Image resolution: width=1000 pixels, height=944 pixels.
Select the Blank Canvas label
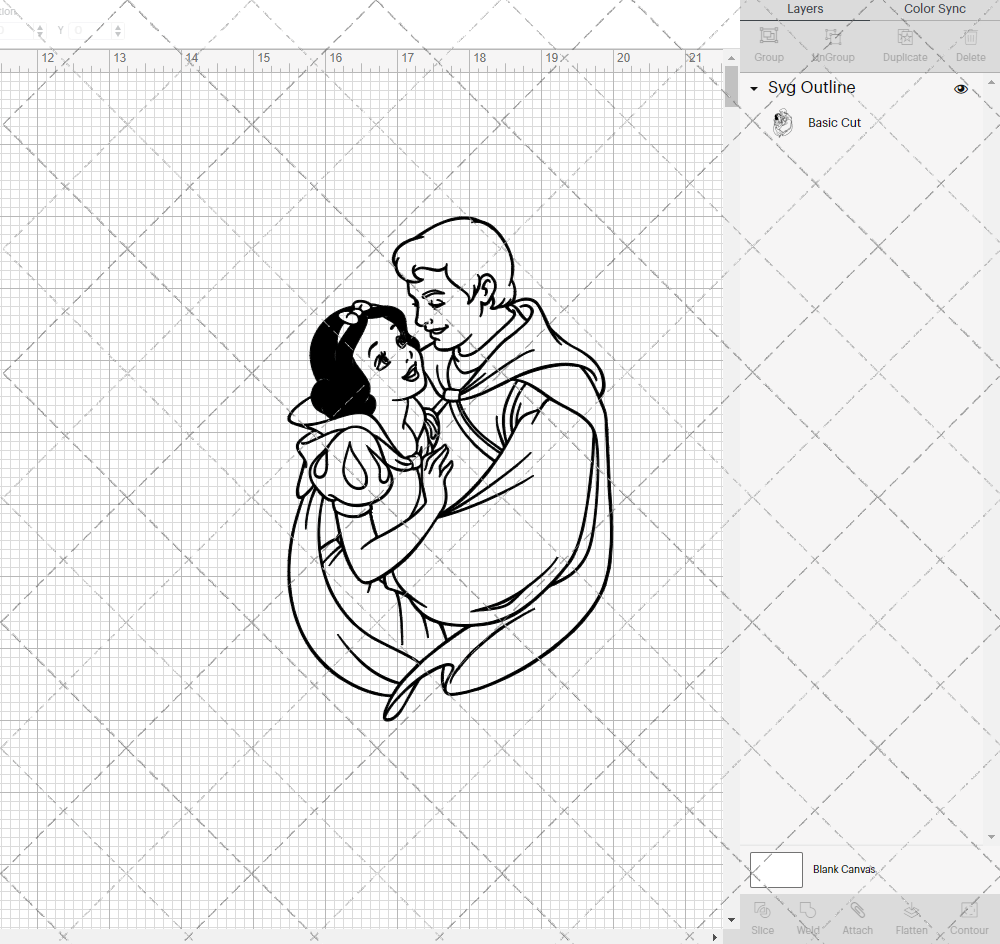click(844, 869)
